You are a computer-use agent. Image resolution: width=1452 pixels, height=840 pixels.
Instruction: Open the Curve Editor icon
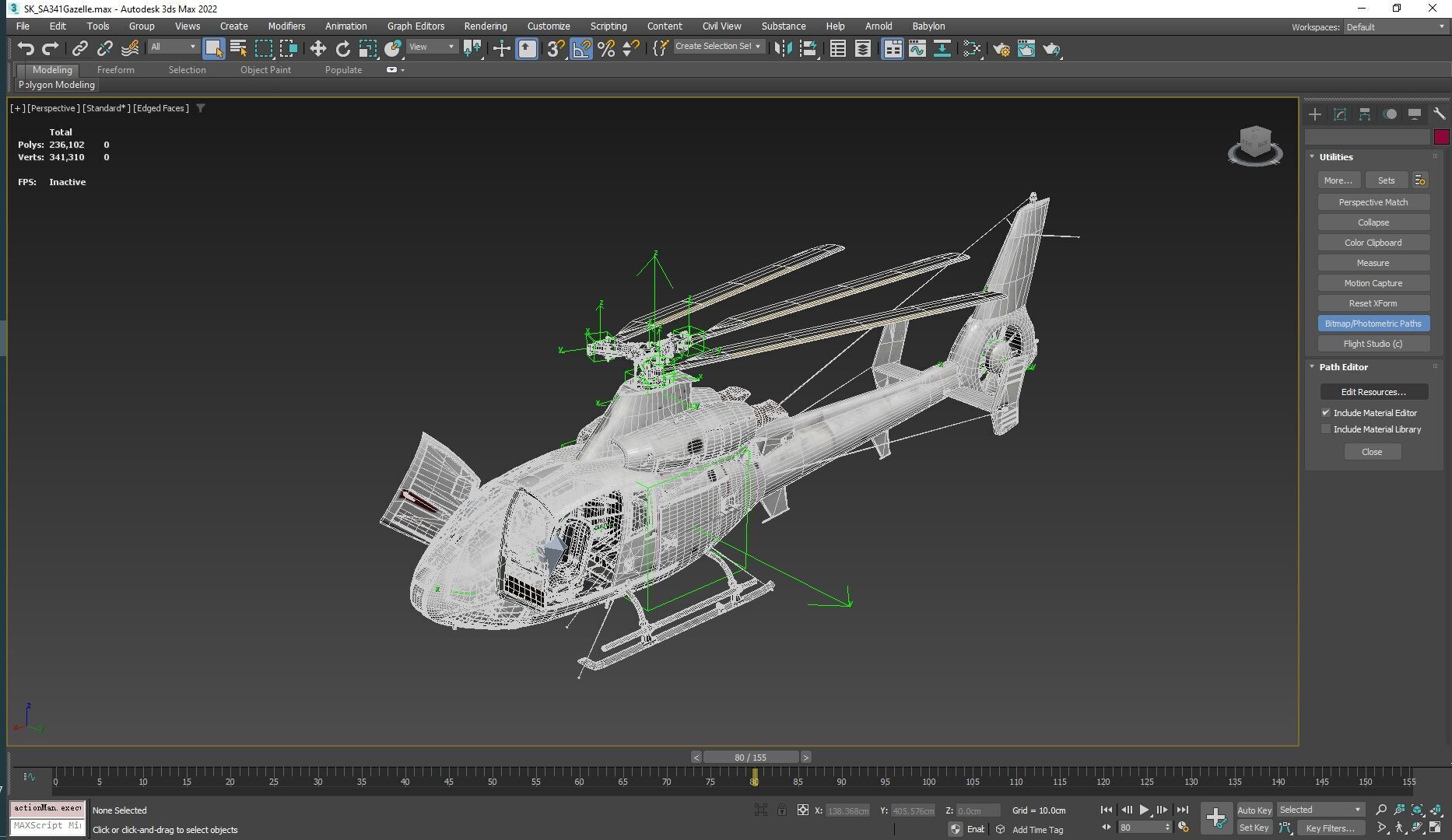pos(917,48)
